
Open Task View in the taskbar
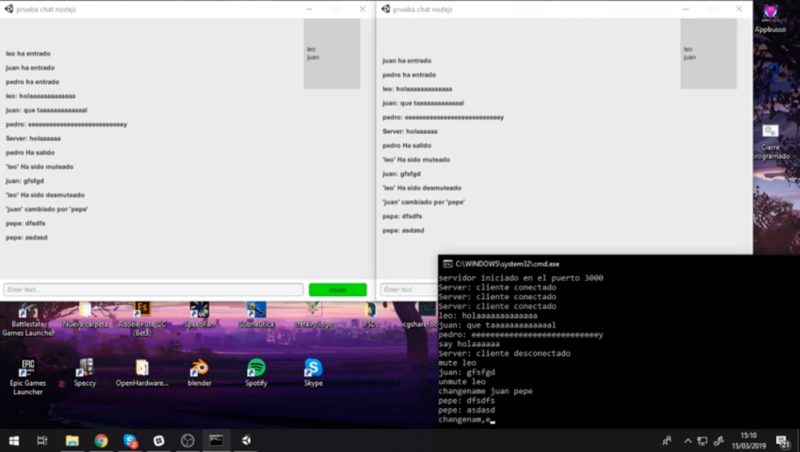click(43, 440)
